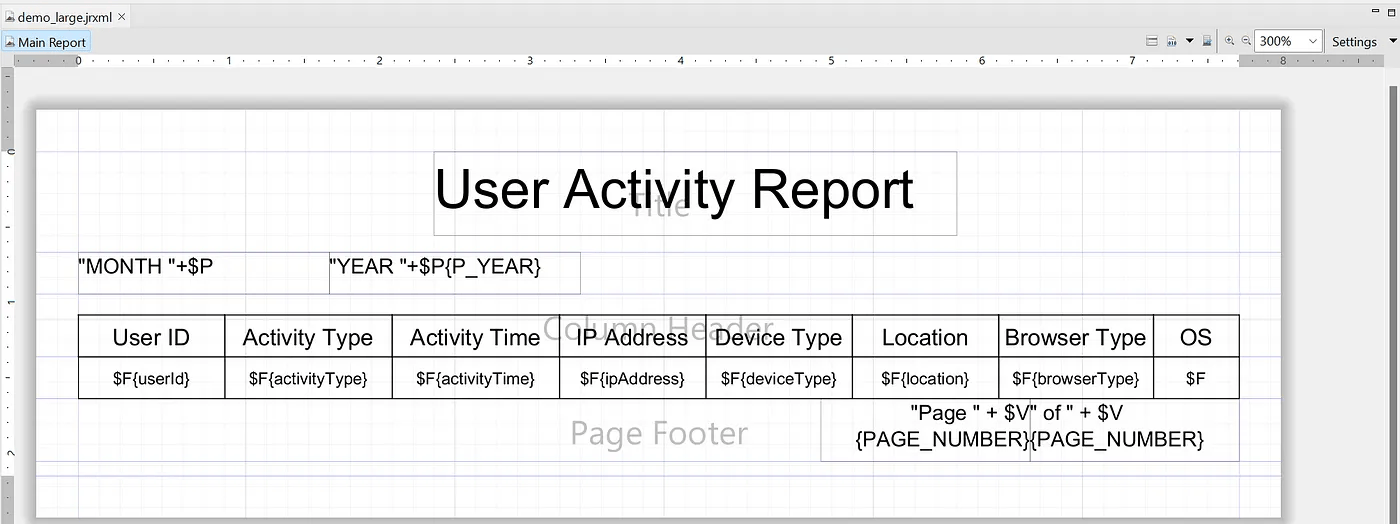This screenshot has height=524, width=1400.
Task: Select the OS column header
Action: pos(1196,337)
